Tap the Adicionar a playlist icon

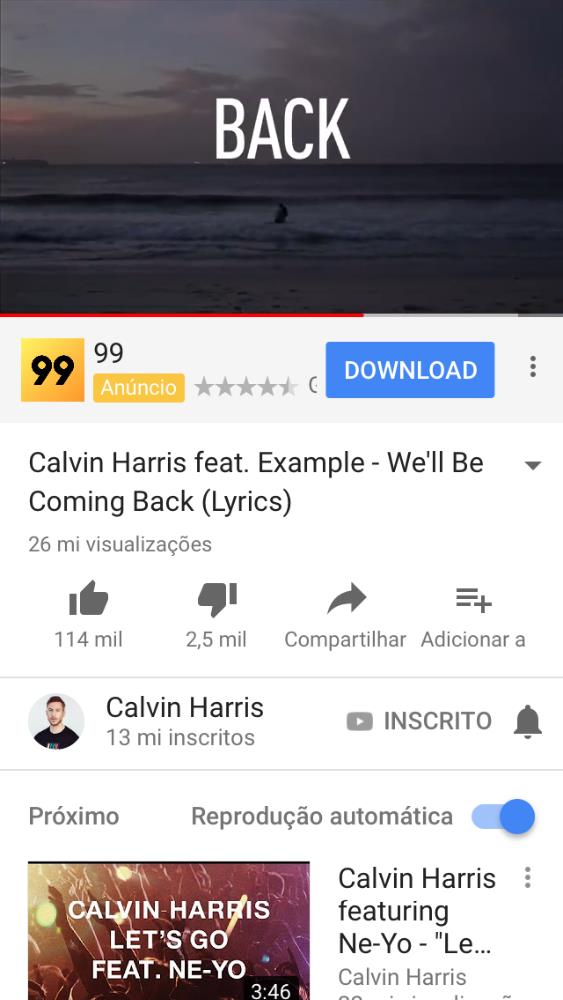[473, 600]
